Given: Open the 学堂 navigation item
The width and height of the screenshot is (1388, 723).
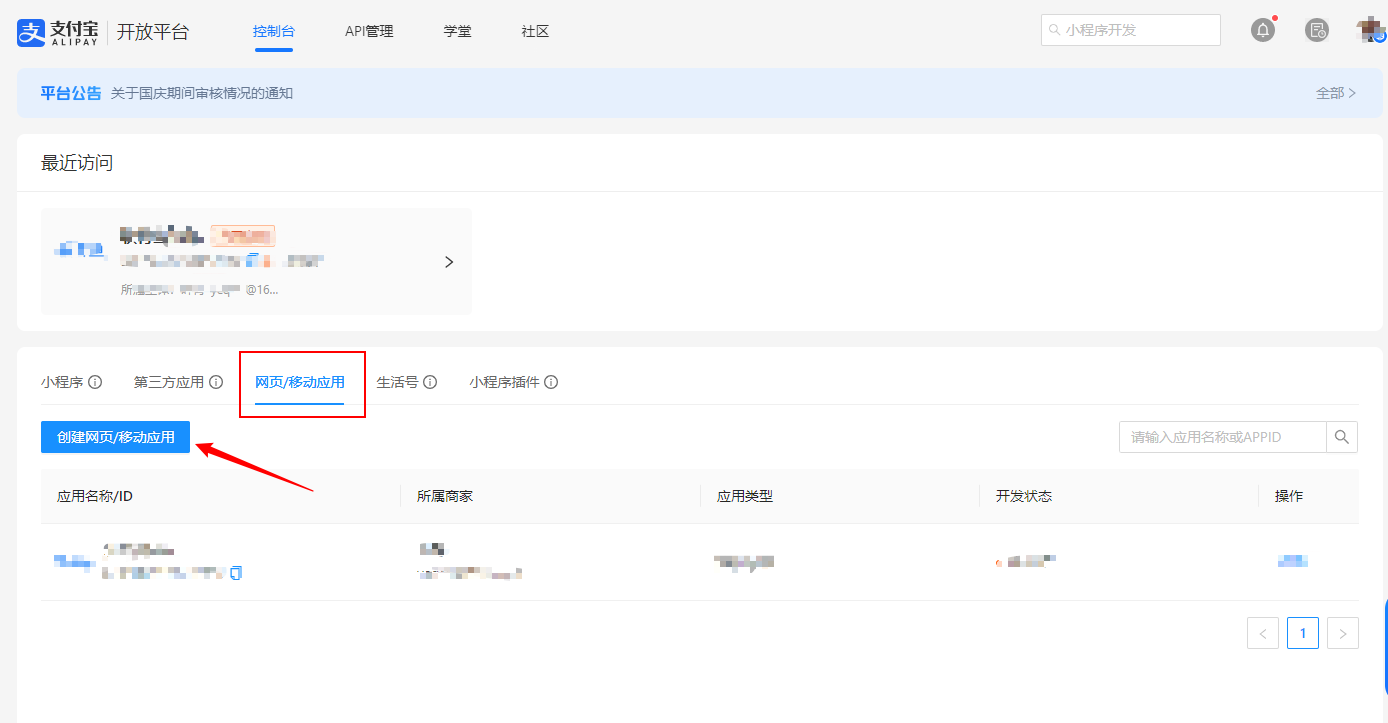Looking at the screenshot, I should [x=458, y=31].
